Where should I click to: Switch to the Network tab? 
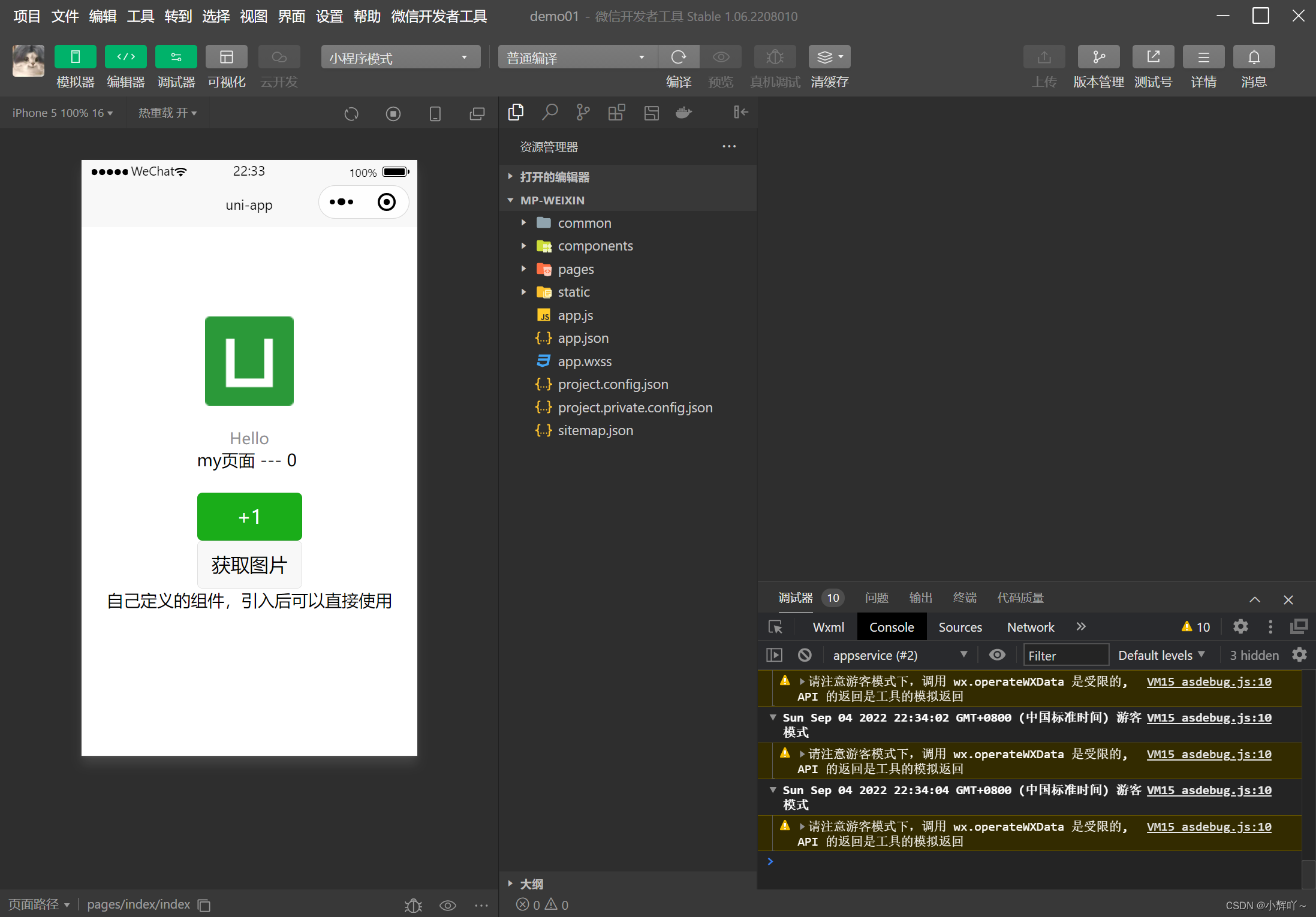(x=1030, y=627)
